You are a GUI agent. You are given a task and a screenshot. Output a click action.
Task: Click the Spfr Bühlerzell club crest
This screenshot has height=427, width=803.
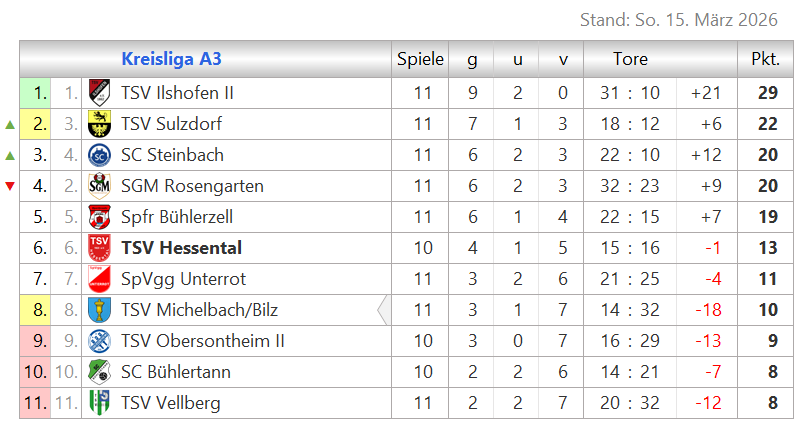pos(99,217)
